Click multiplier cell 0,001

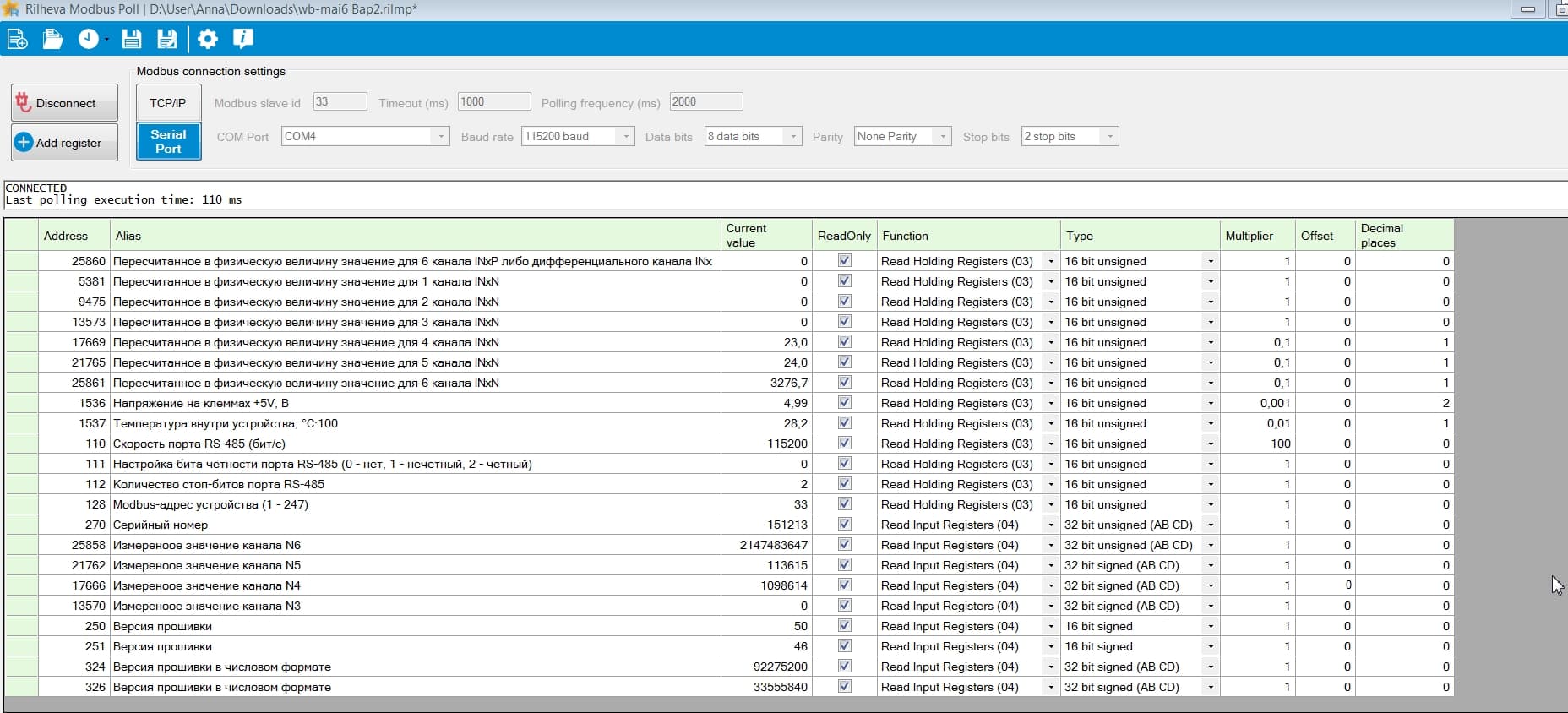pyautogui.click(x=1258, y=403)
